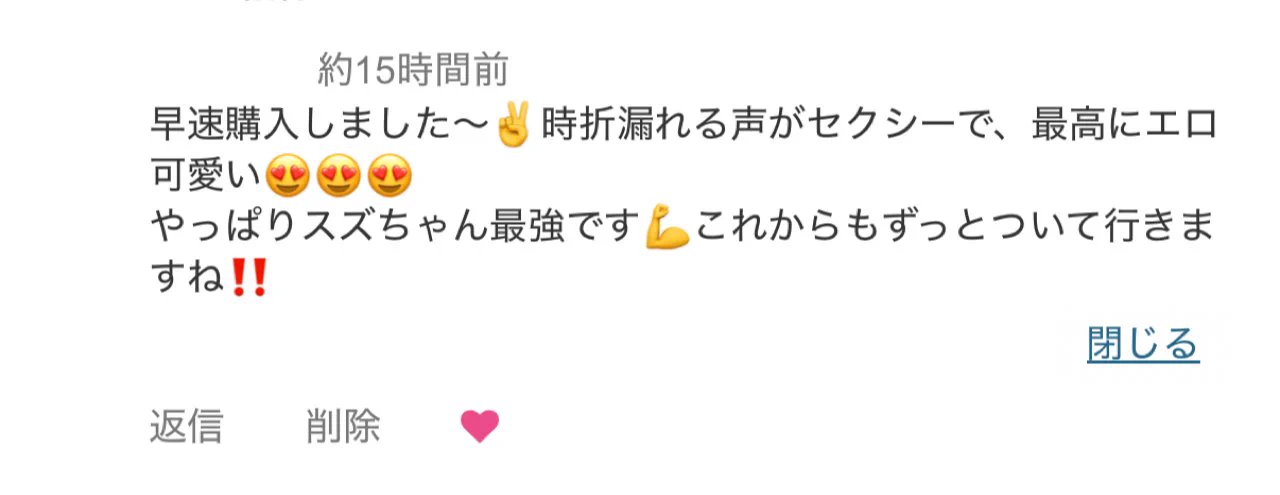Image resolution: width=1280 pixels, height=495 pixels.
Task: Collapse the comment via 閉じる link
Action: 1143,344
